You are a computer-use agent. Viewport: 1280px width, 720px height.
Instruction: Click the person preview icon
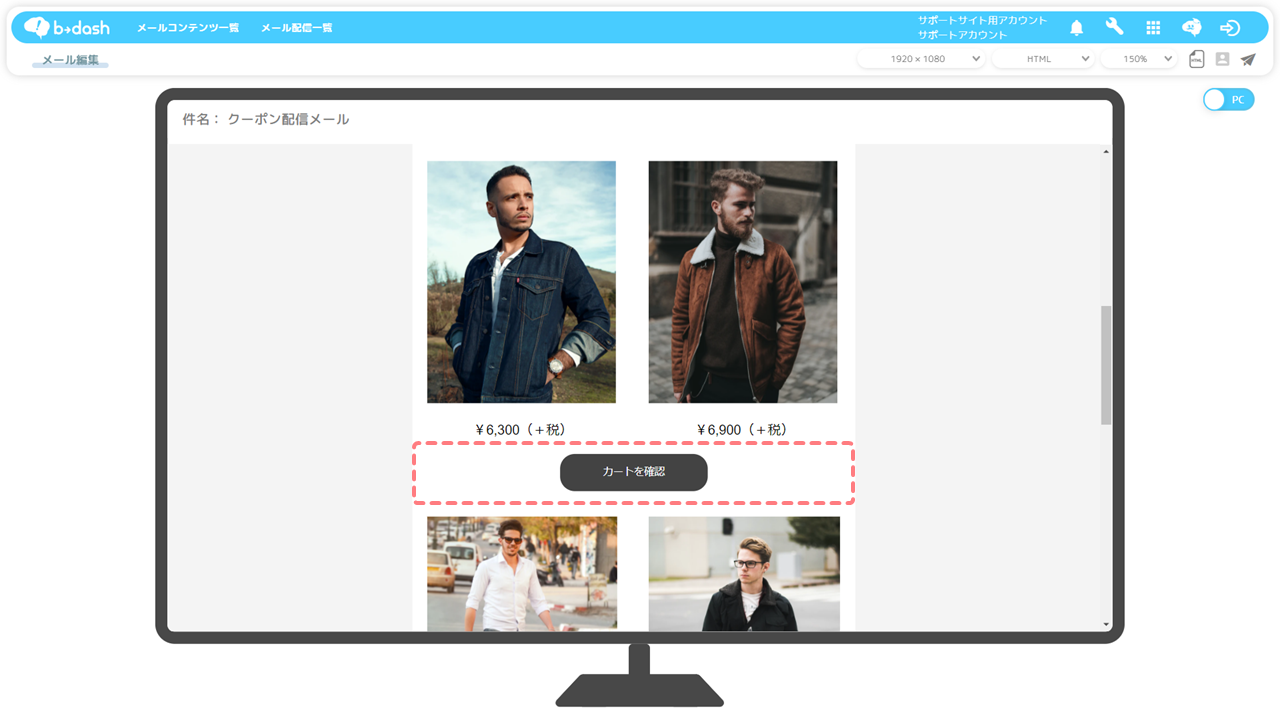click(1222, 59)
